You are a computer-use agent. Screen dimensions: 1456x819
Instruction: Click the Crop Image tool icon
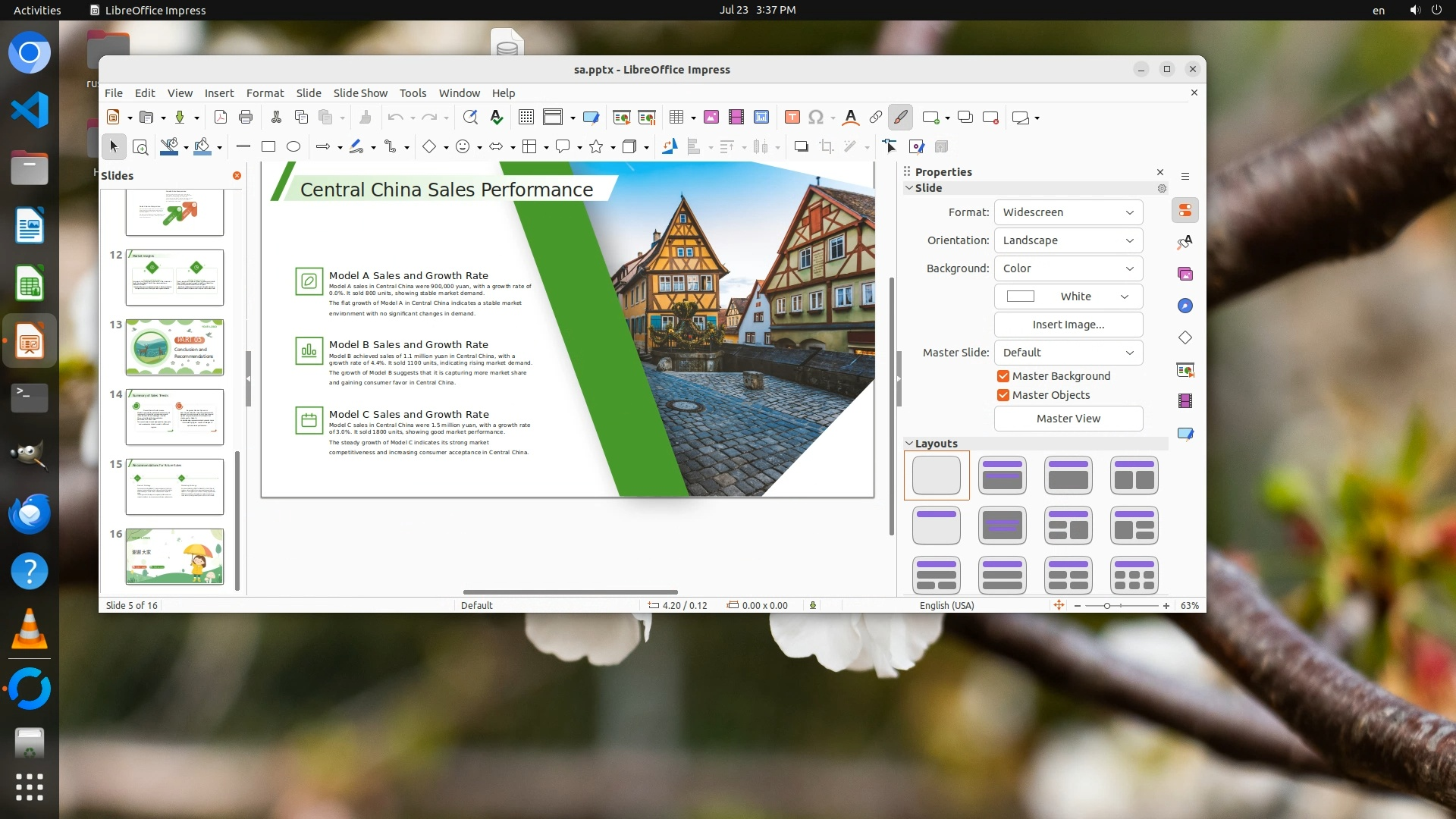827,146
